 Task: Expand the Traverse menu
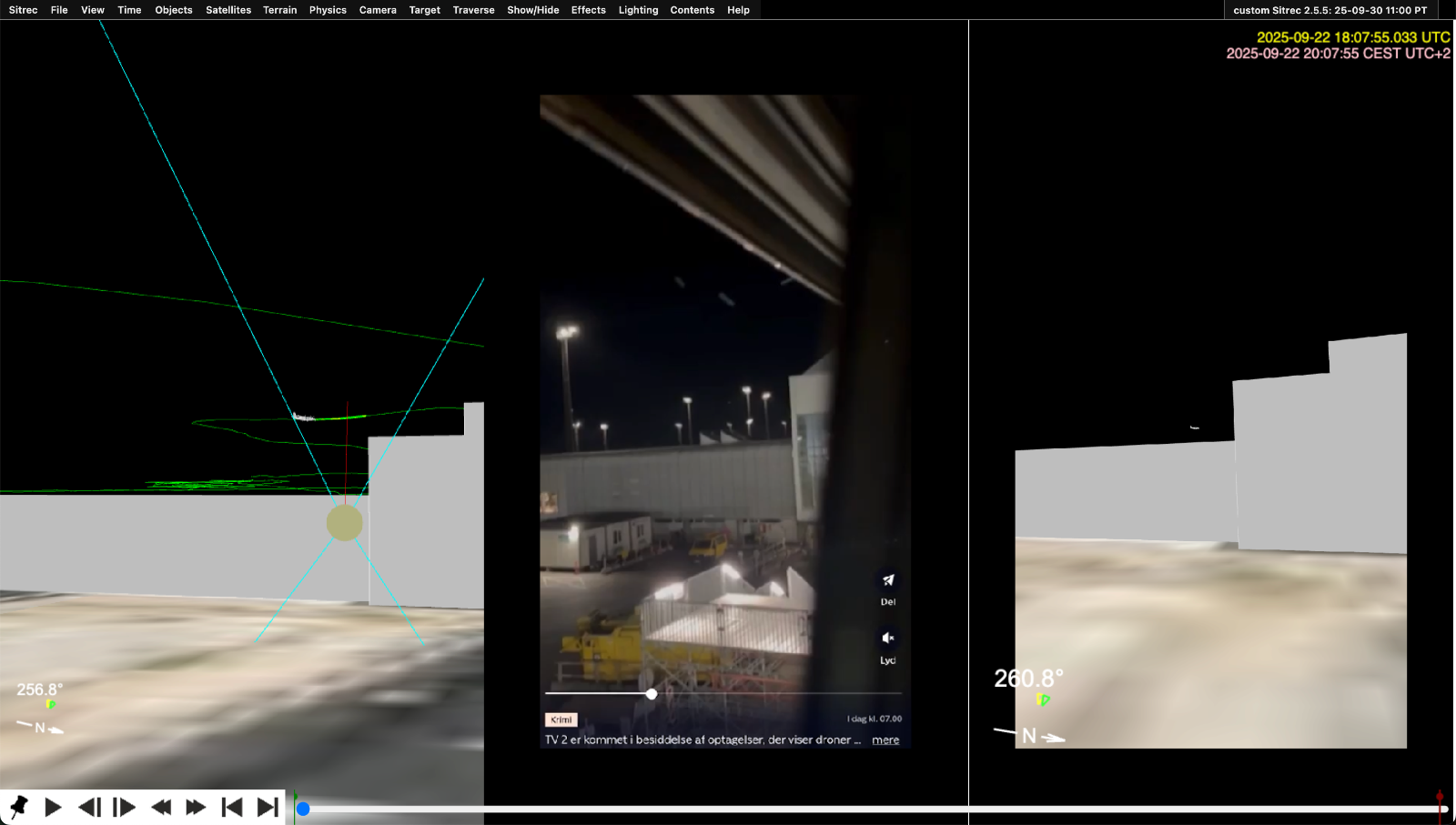(x=473, y=10)
